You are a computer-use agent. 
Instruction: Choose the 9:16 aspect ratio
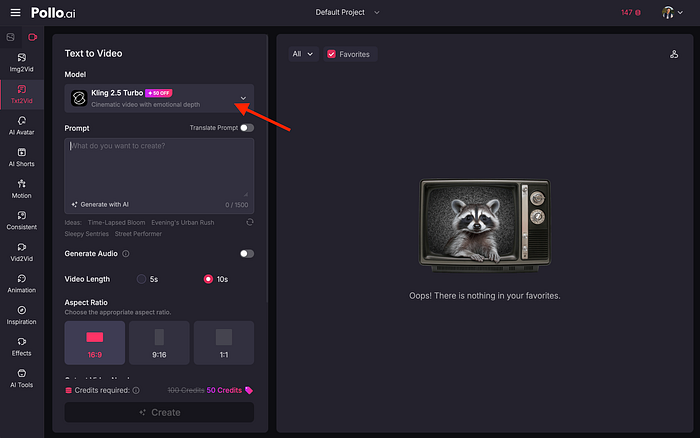[159, 342]
